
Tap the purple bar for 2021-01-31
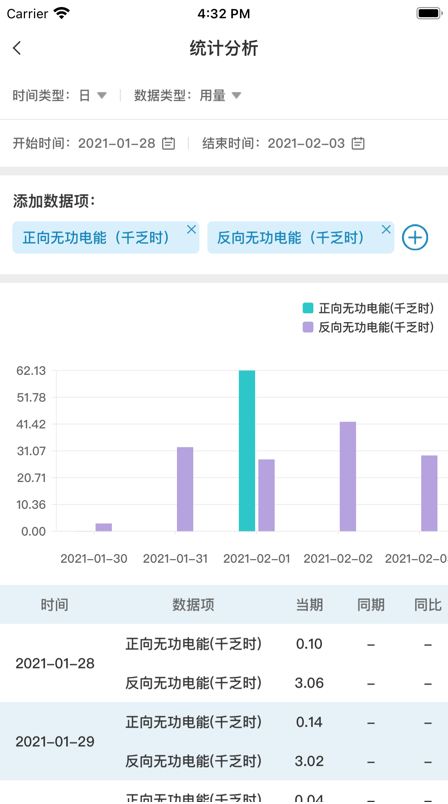click(185, 489)
